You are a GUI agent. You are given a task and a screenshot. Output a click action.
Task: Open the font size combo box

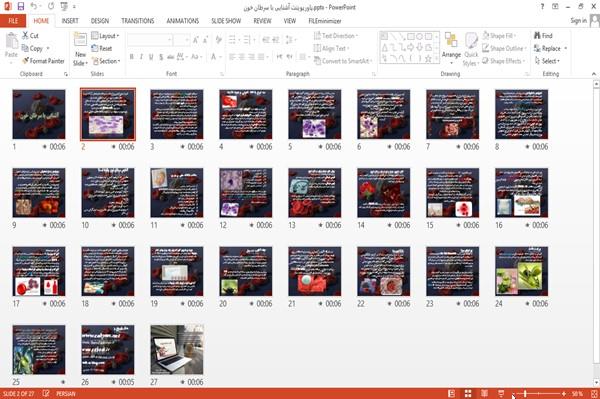(181, 40)
